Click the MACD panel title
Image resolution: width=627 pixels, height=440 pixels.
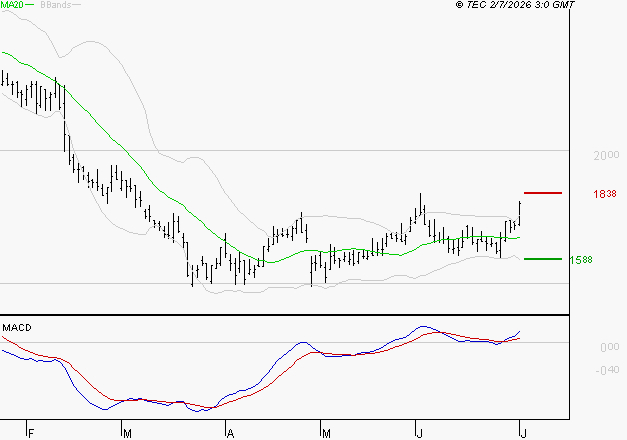click(x=17, y=328)
